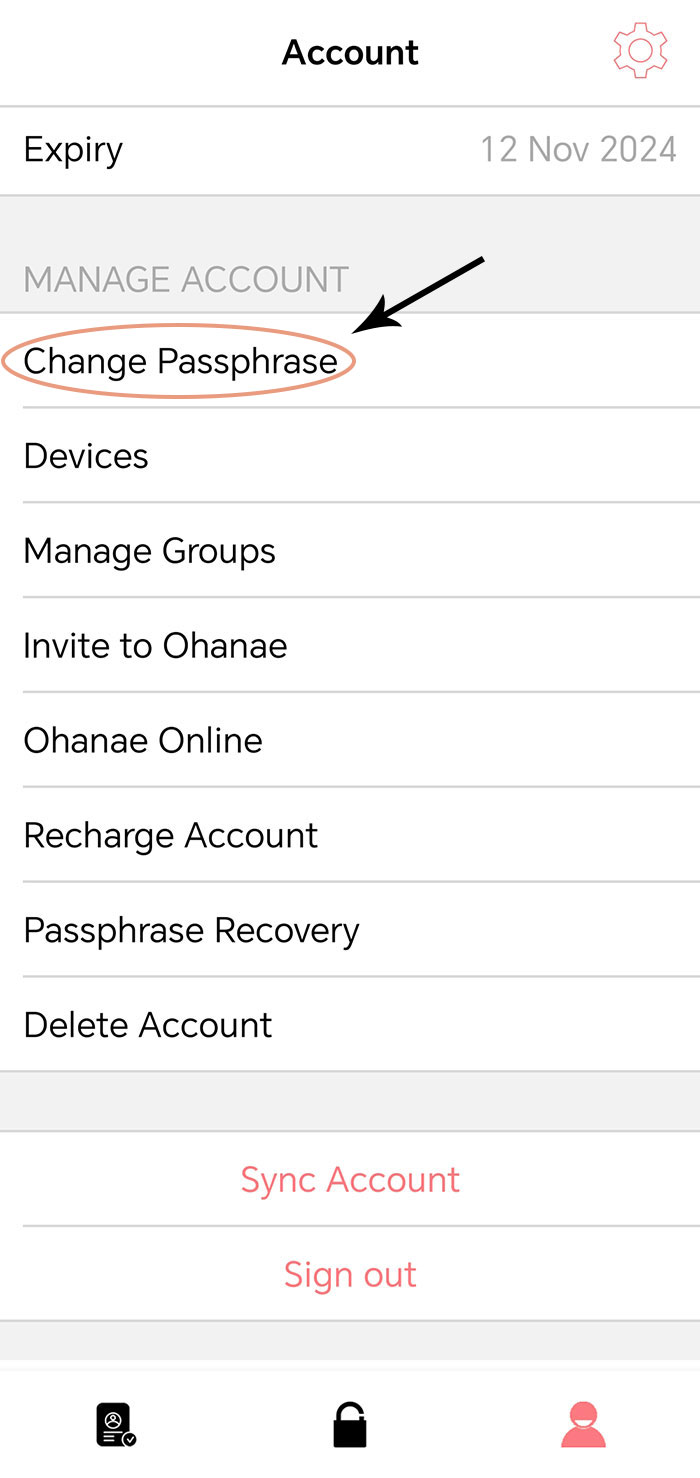Screen dimensions: 700x1478
Task: Open Ohanae Online
Action: [350, 741]
